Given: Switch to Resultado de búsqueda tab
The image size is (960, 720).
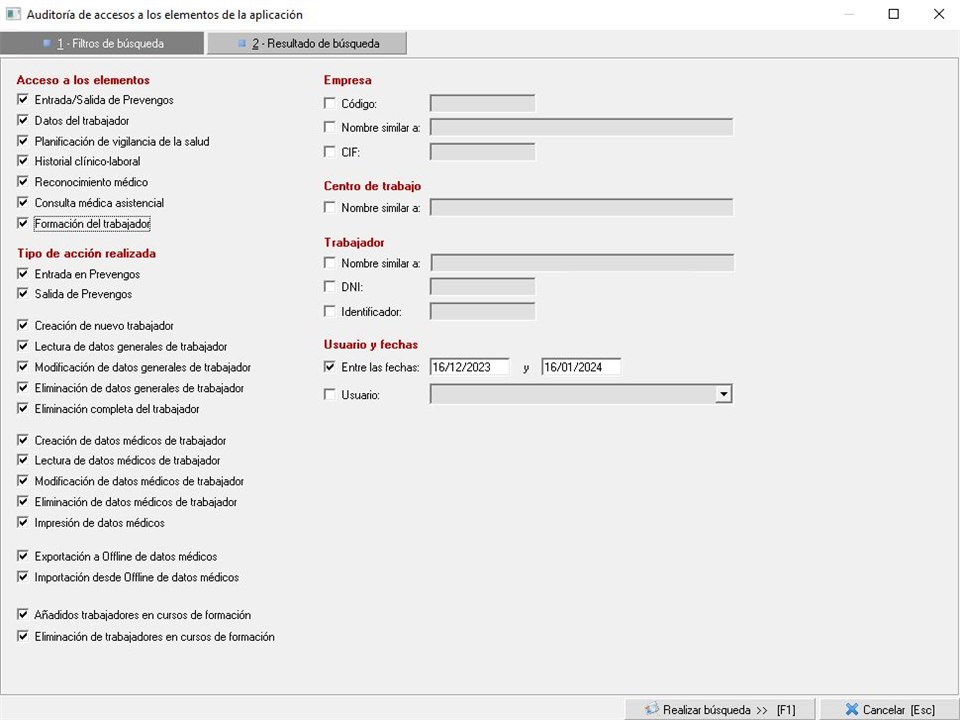Looking at the screenshot, I should pos(307,44).
